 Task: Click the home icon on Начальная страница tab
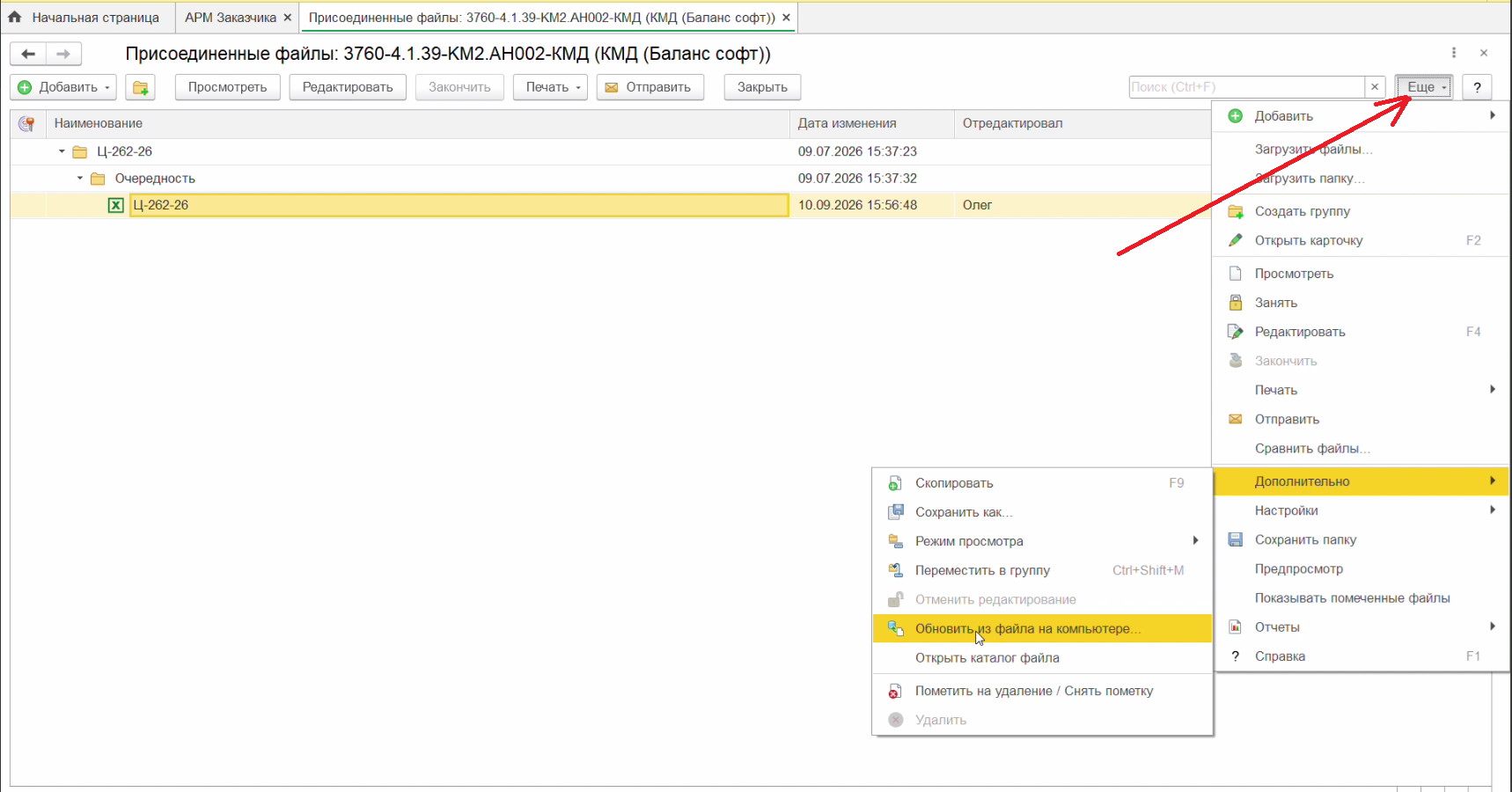[x=14, y=17]
